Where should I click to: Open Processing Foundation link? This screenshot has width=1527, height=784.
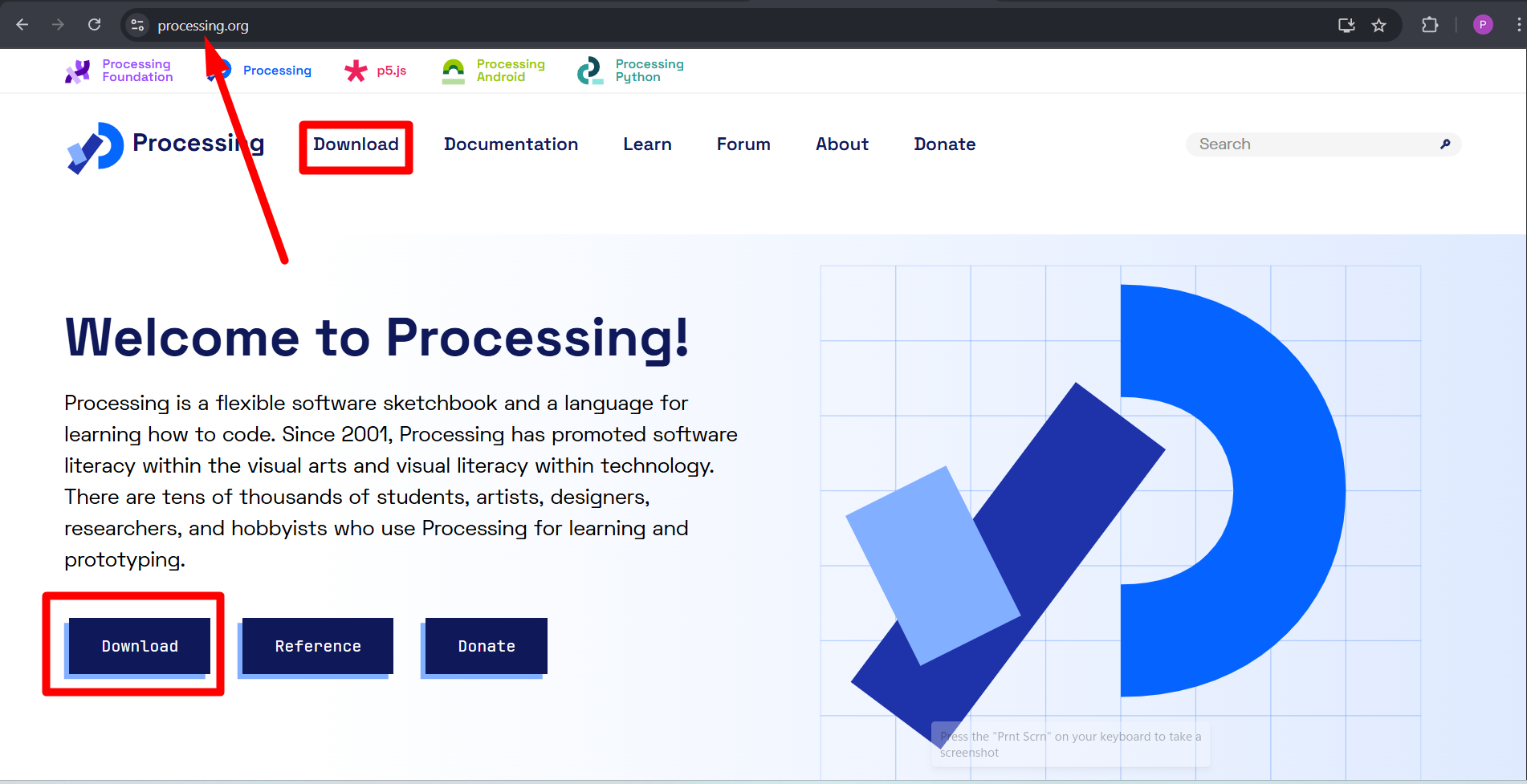(x=137, y=71)
